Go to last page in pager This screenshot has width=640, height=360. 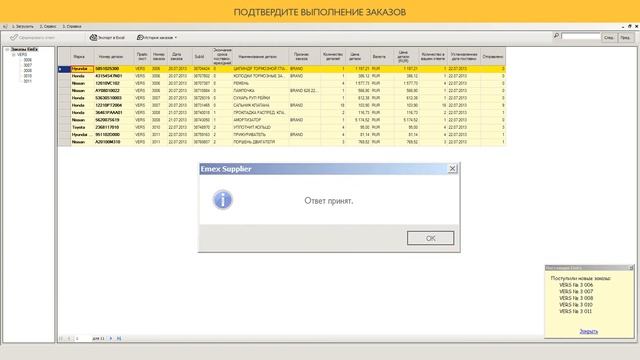119,338
